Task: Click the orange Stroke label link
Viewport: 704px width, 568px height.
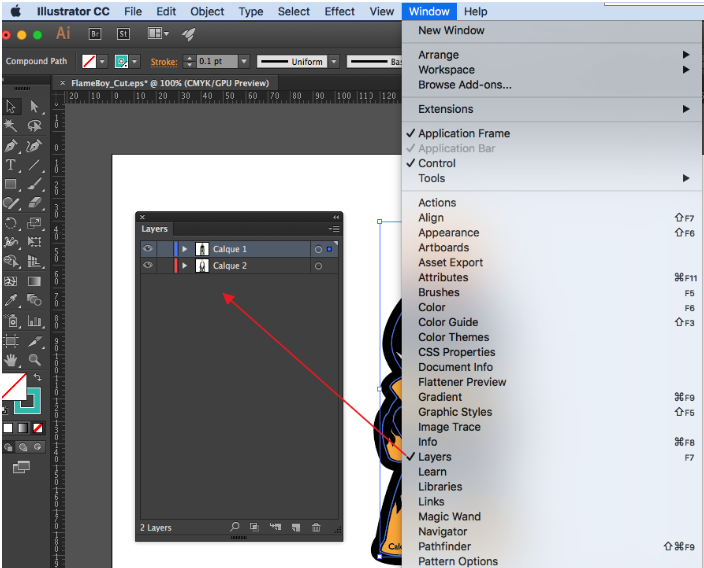Action: pos(164,62)
